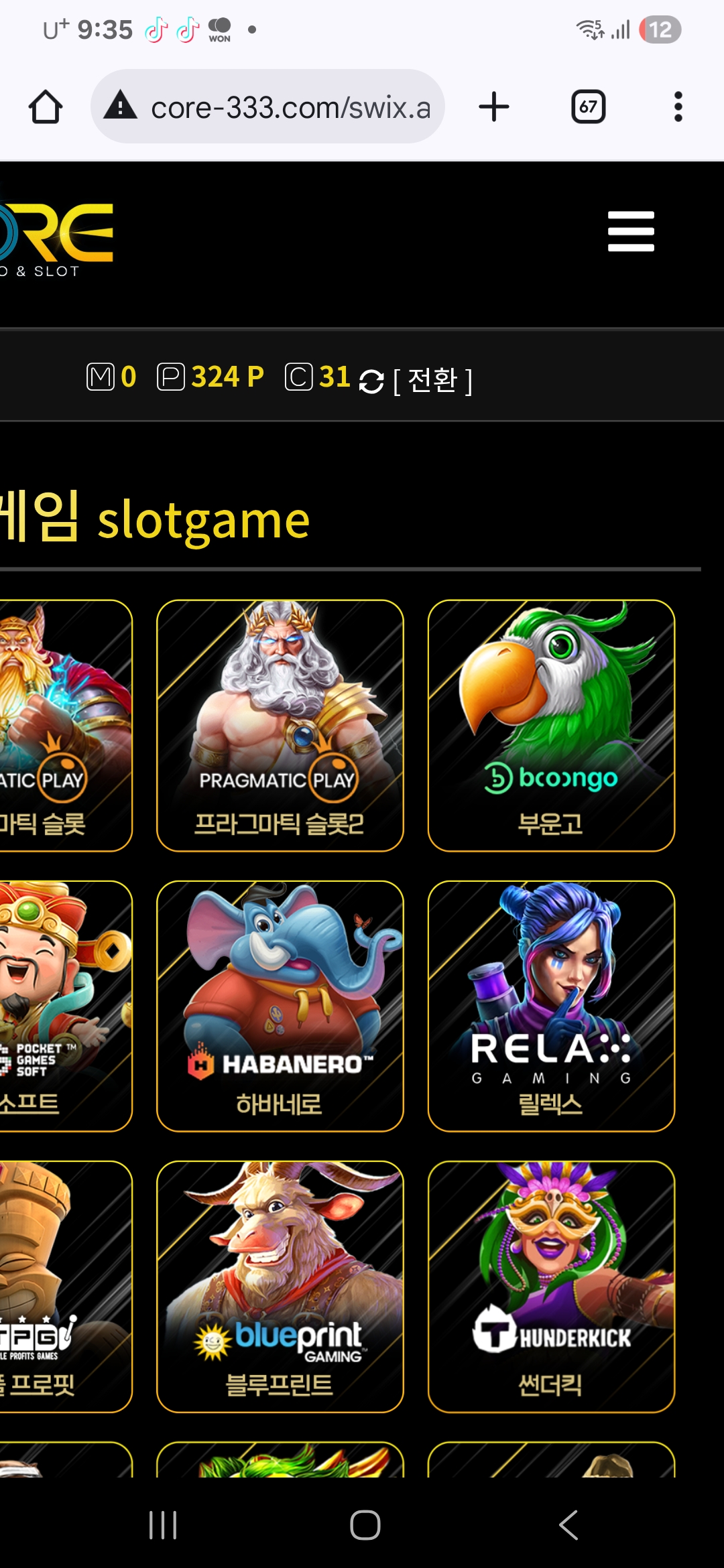The width and height of the screenshot is (724, 1568).
Task: Expand the site hamburger menu
Action: 631,231
